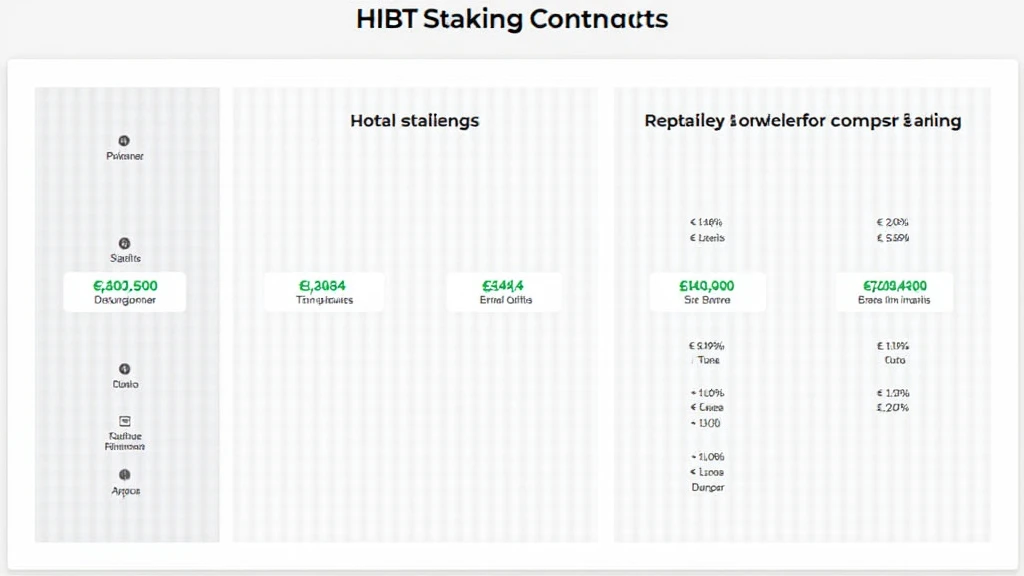Viewport: 1024px width, 576px height.
Task: Click the round icon above Pakaner
Action: click(x=123, y=140)
